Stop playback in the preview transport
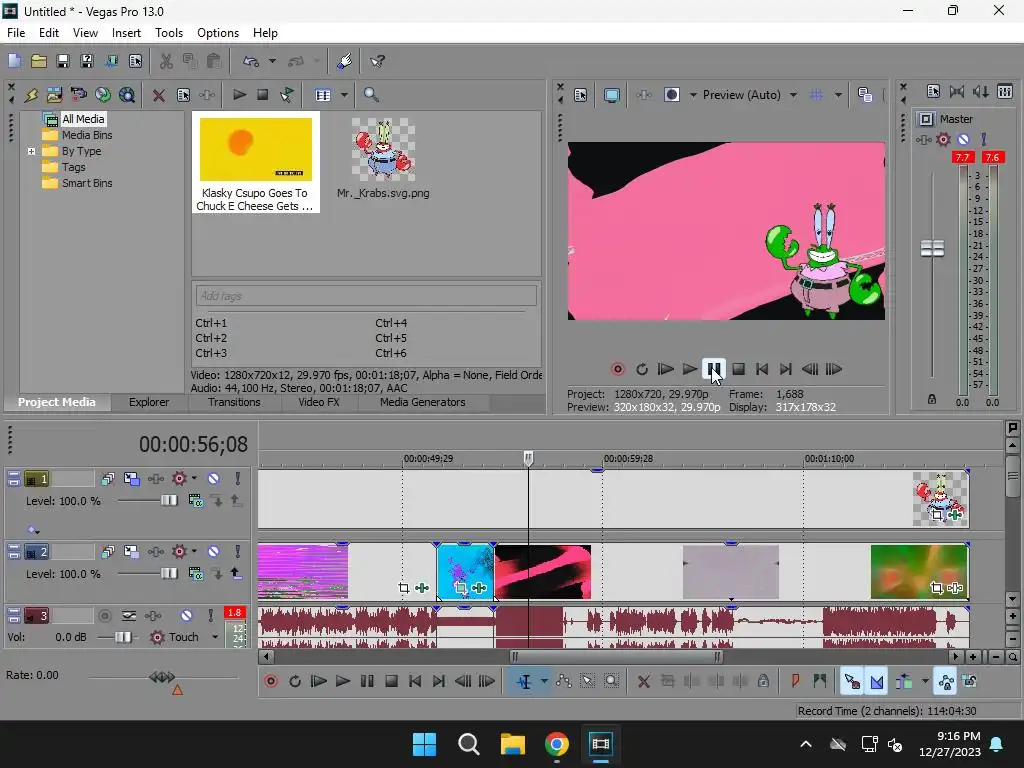 click(738, 369)
